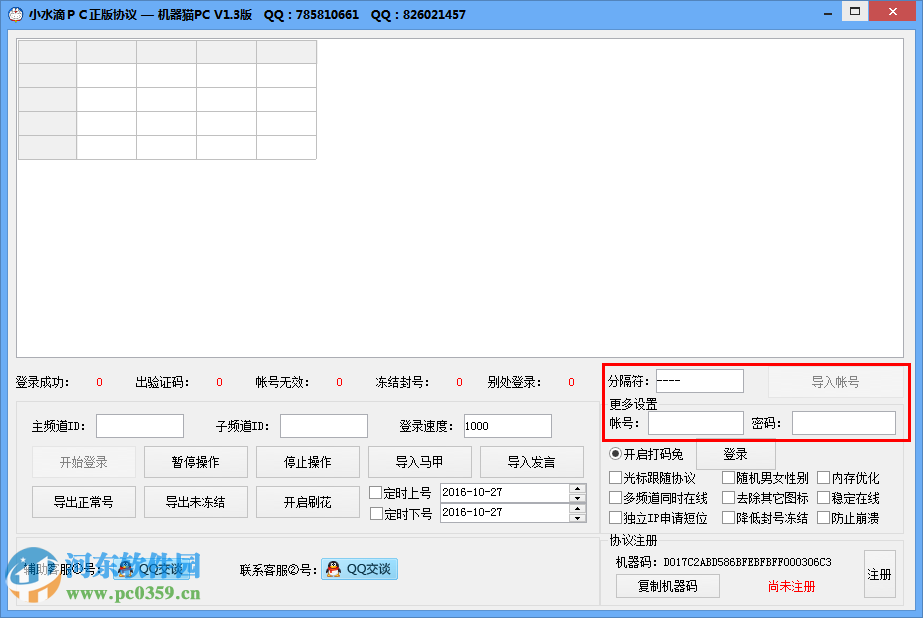The height and width of the screenshot is (618, 923).
Task: Click the 导入马甲 button
Action: tap(419, 462)
